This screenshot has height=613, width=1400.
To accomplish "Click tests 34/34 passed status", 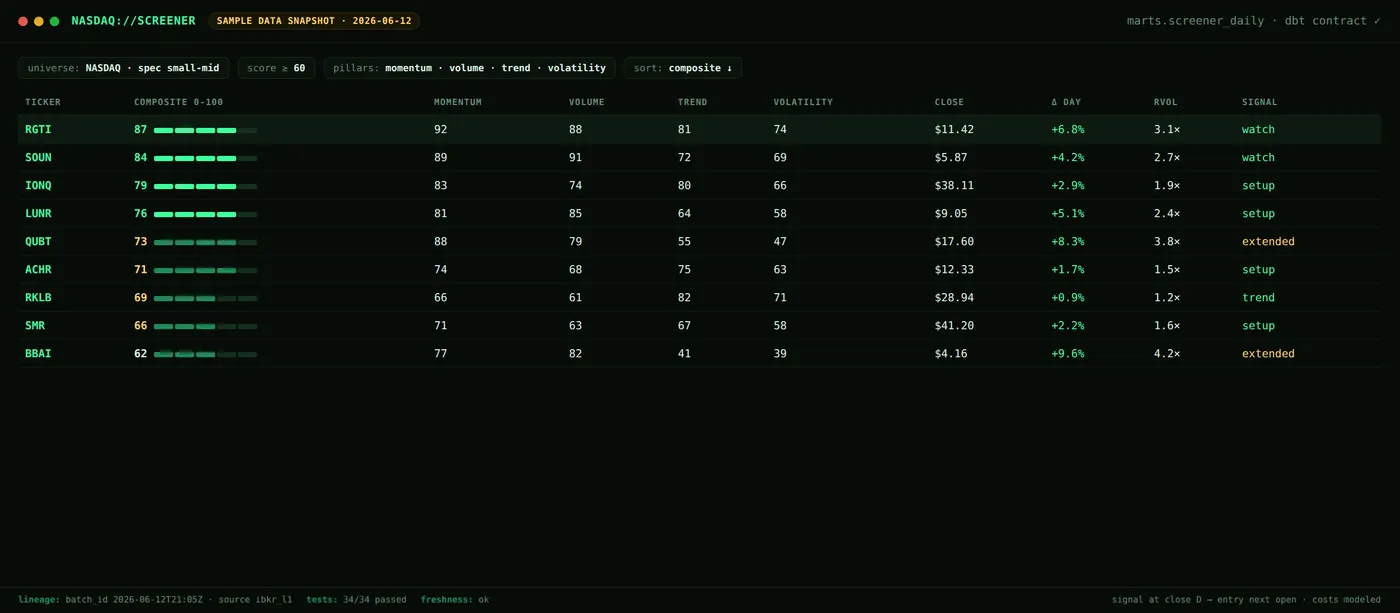I will tap(356, 600).
